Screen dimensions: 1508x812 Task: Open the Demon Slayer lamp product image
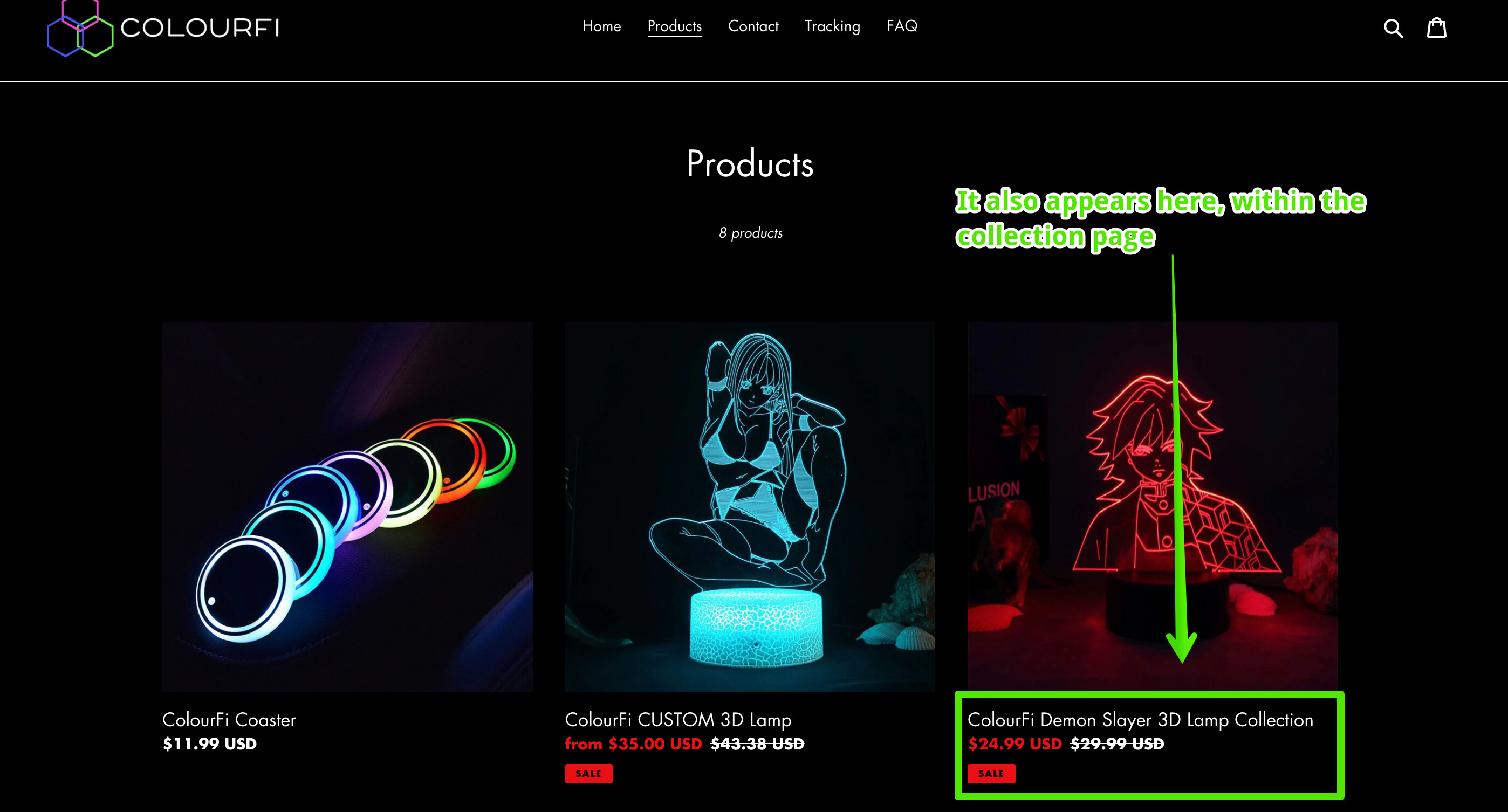point(1152,507)
